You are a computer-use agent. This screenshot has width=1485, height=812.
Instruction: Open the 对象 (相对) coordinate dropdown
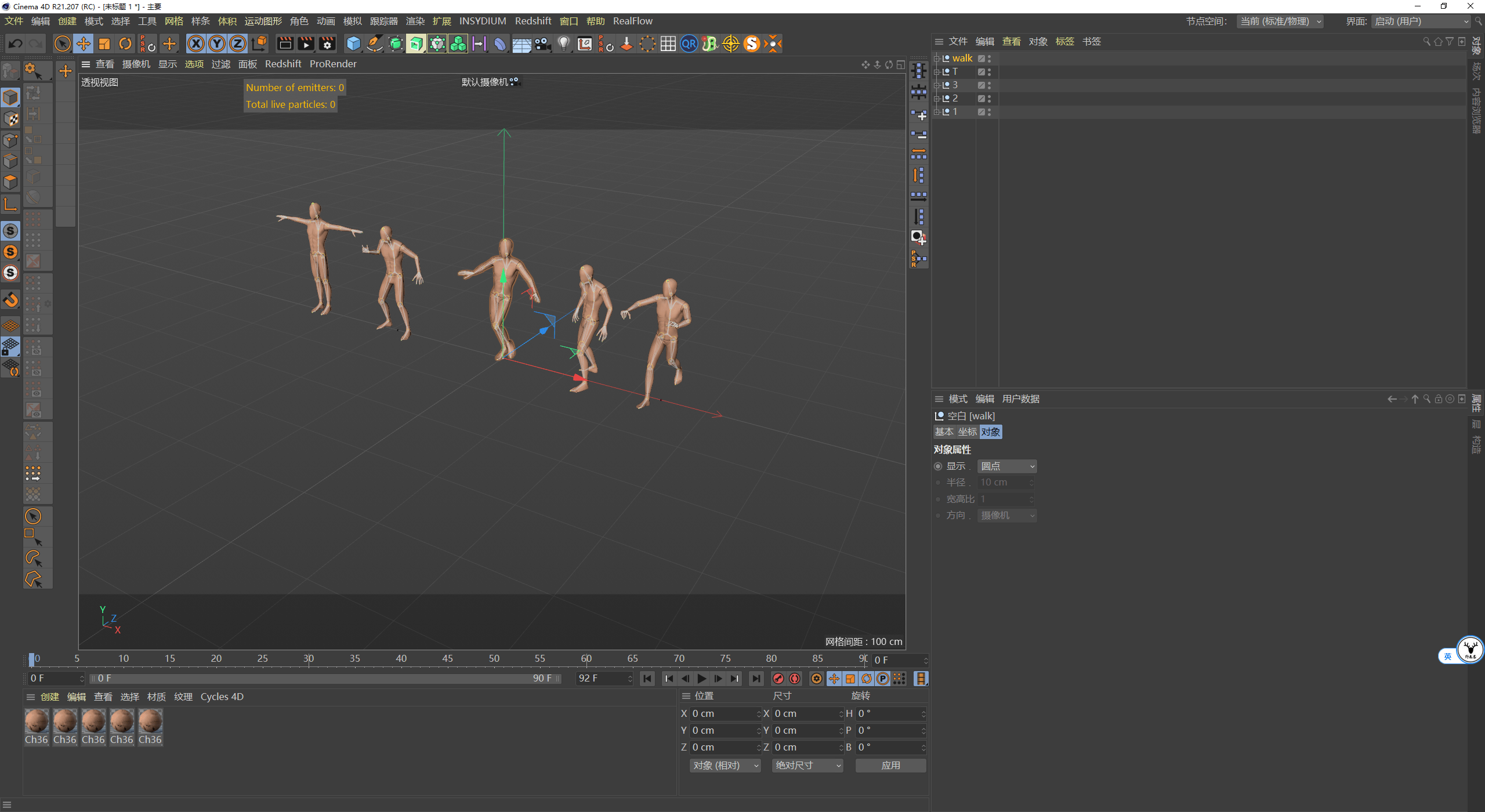[x=725, y=766]
